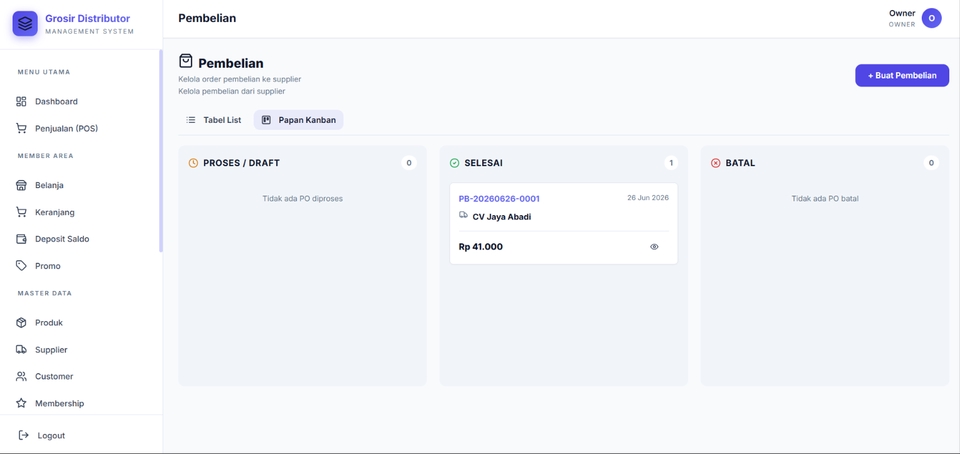The height and width of the screenshot is (454, 960).
Task: Click the red cancel icon in Batal column
Action: [x=716, y=163]
